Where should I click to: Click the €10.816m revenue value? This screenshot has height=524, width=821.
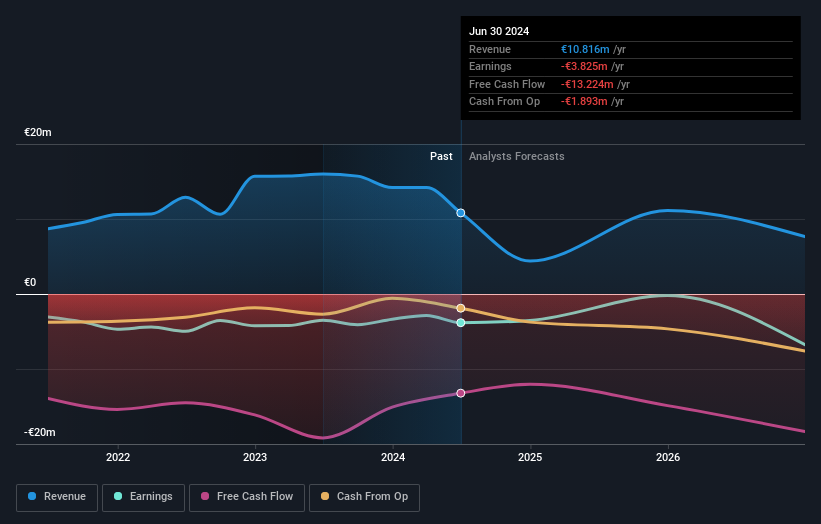point(585,49)
